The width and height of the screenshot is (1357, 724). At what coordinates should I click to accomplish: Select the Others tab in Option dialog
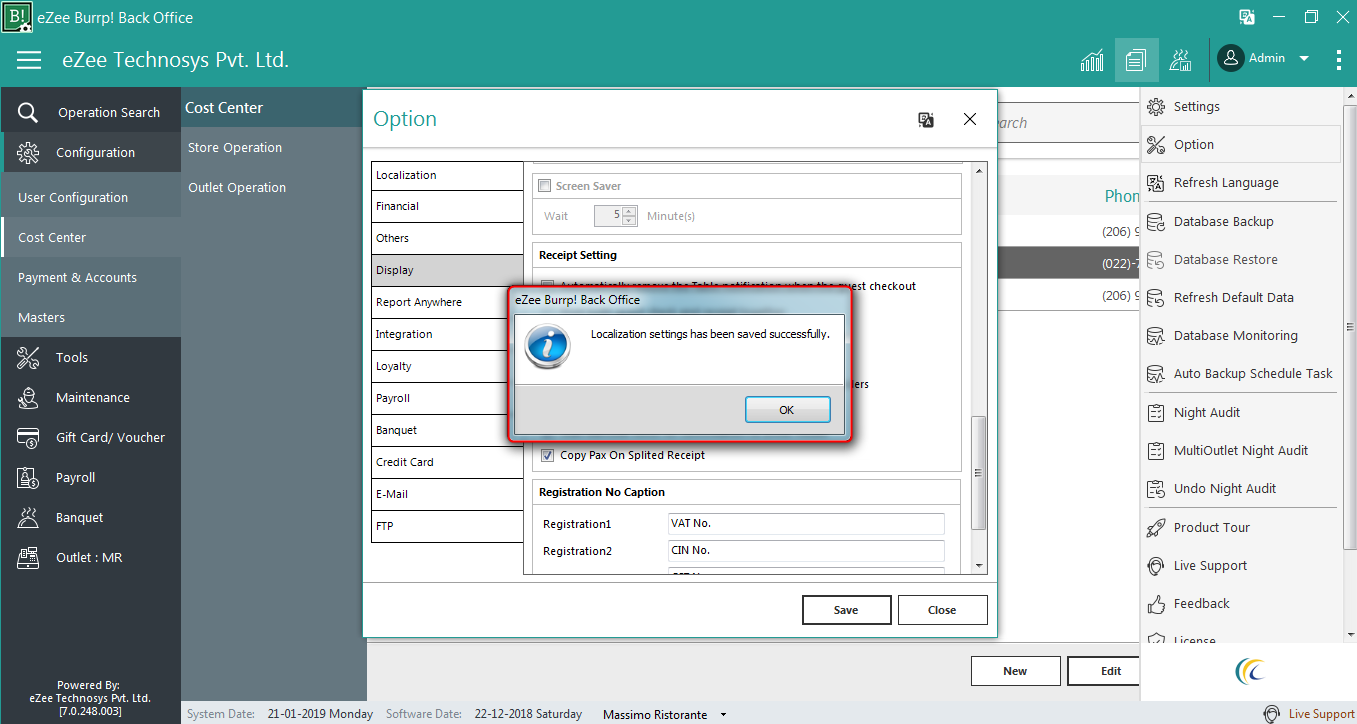pyautogui.click(x=447, y=238)
